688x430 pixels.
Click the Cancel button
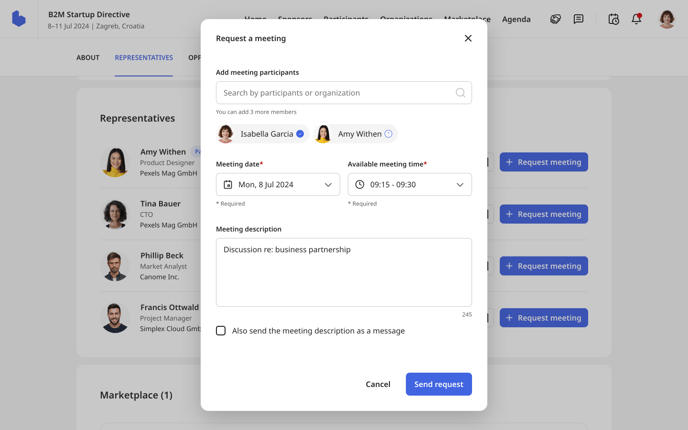[378, 384]
